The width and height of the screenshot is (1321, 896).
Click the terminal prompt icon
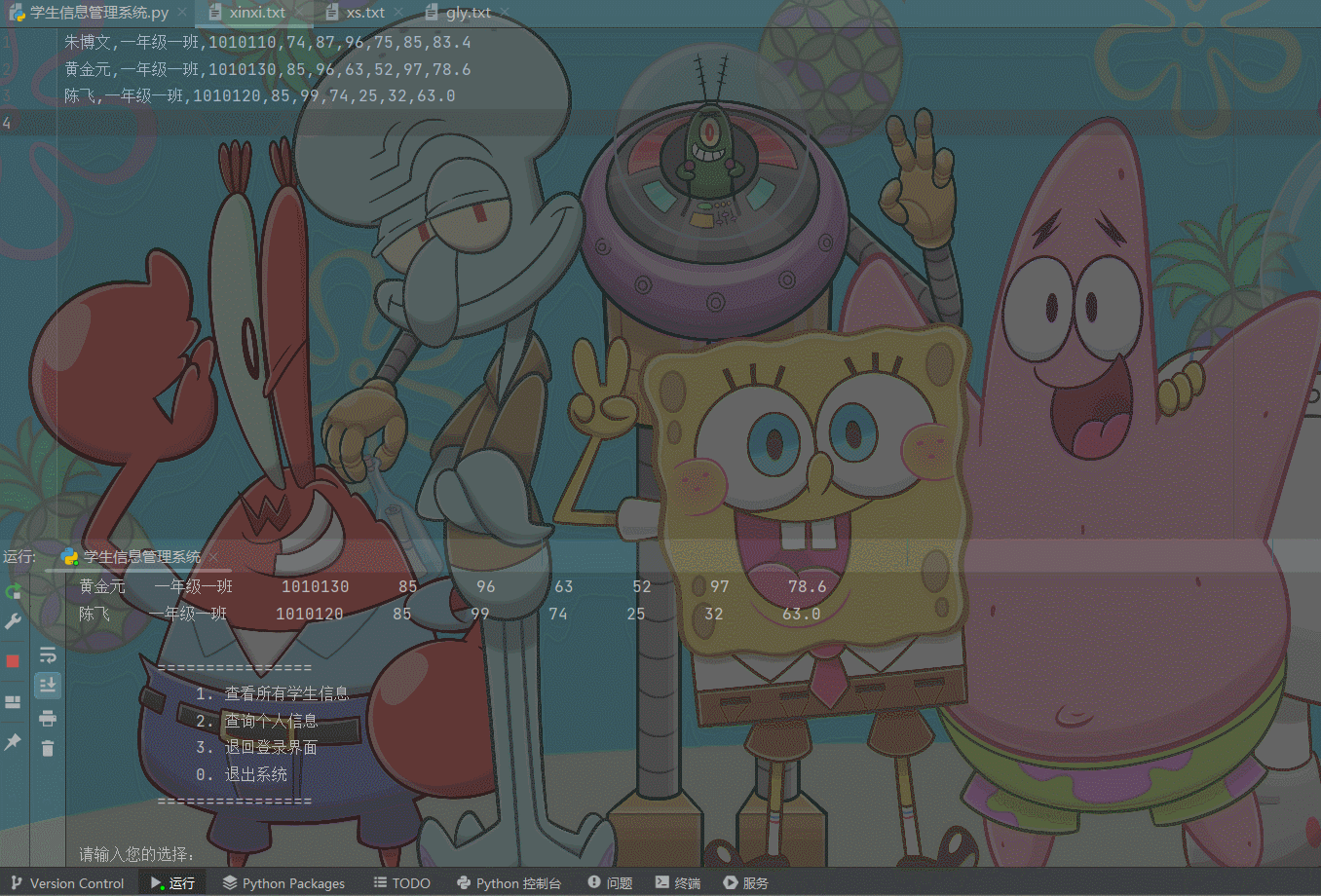point(662,882)
